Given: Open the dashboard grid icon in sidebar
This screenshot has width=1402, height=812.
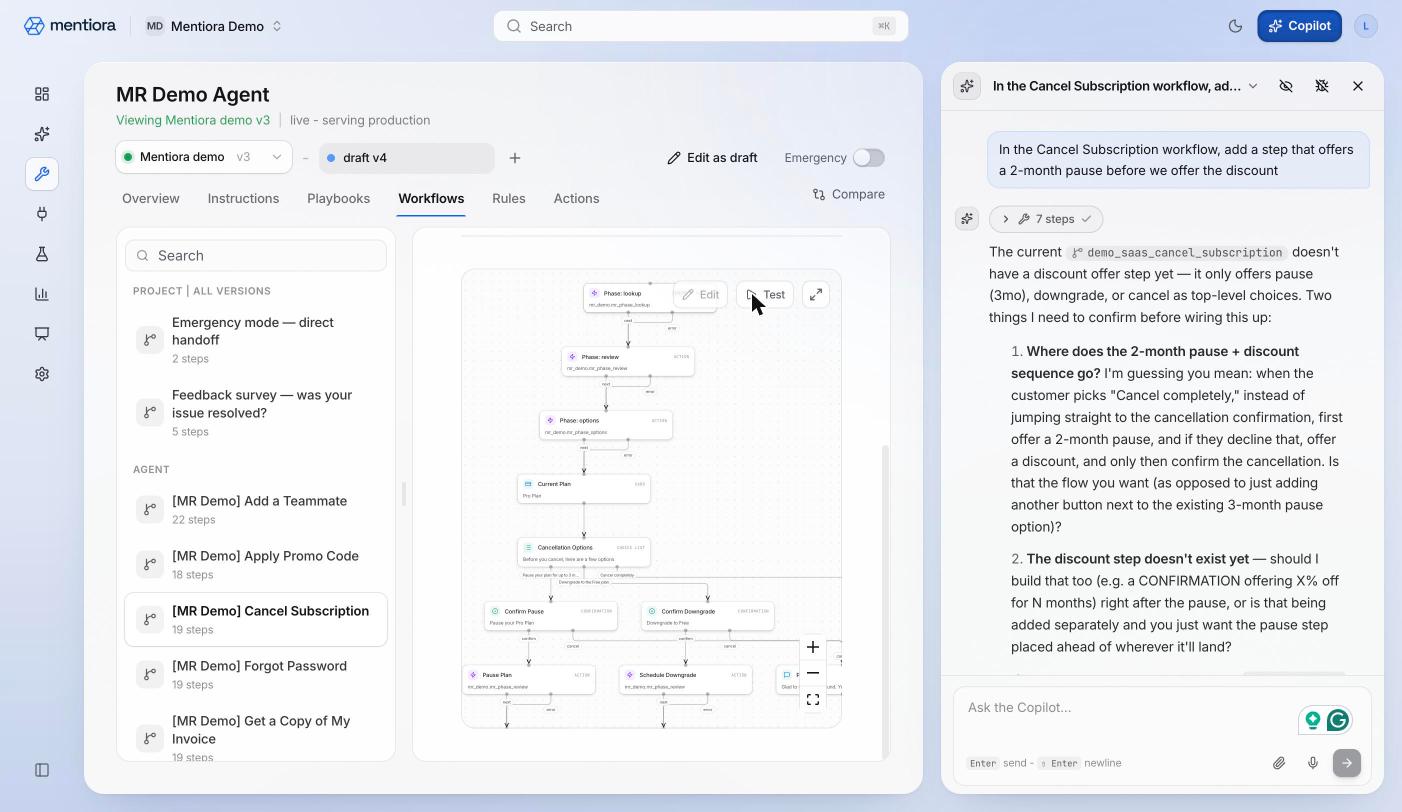Looking at the screenshot, I should point(42,94).
